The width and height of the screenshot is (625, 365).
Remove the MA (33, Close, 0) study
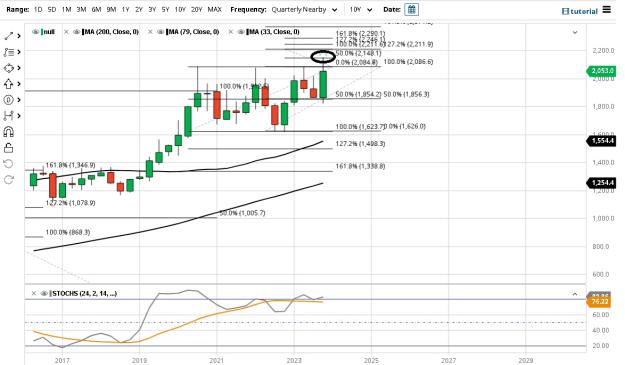(x=231, y=32)
